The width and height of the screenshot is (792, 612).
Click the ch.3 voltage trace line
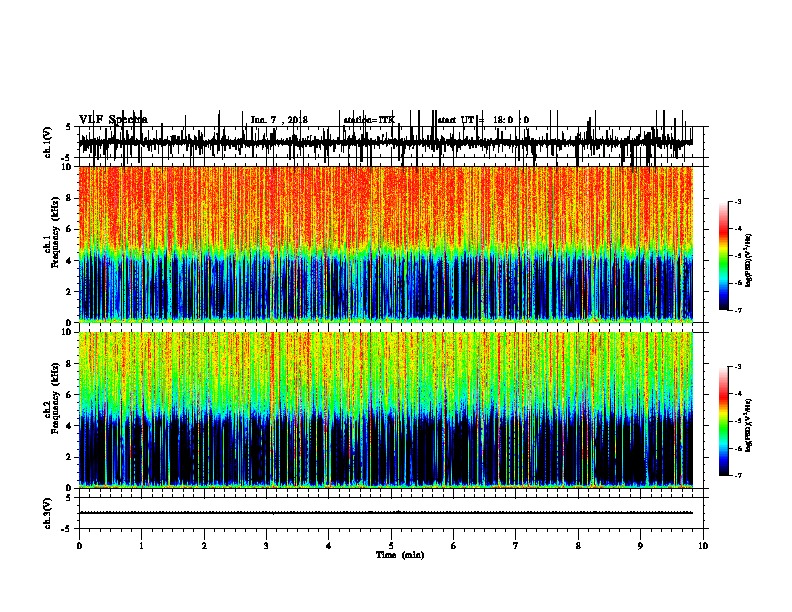pos(386,513)
